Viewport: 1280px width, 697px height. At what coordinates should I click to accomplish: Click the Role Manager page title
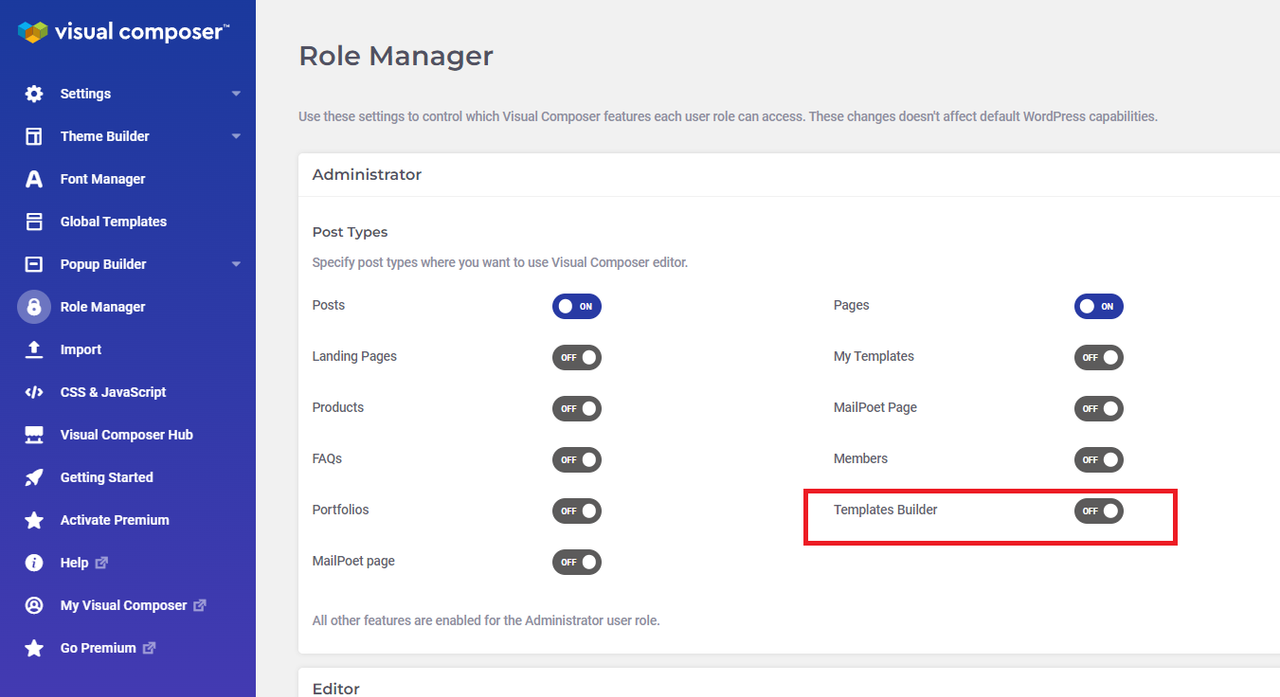[x=396, y=56]
